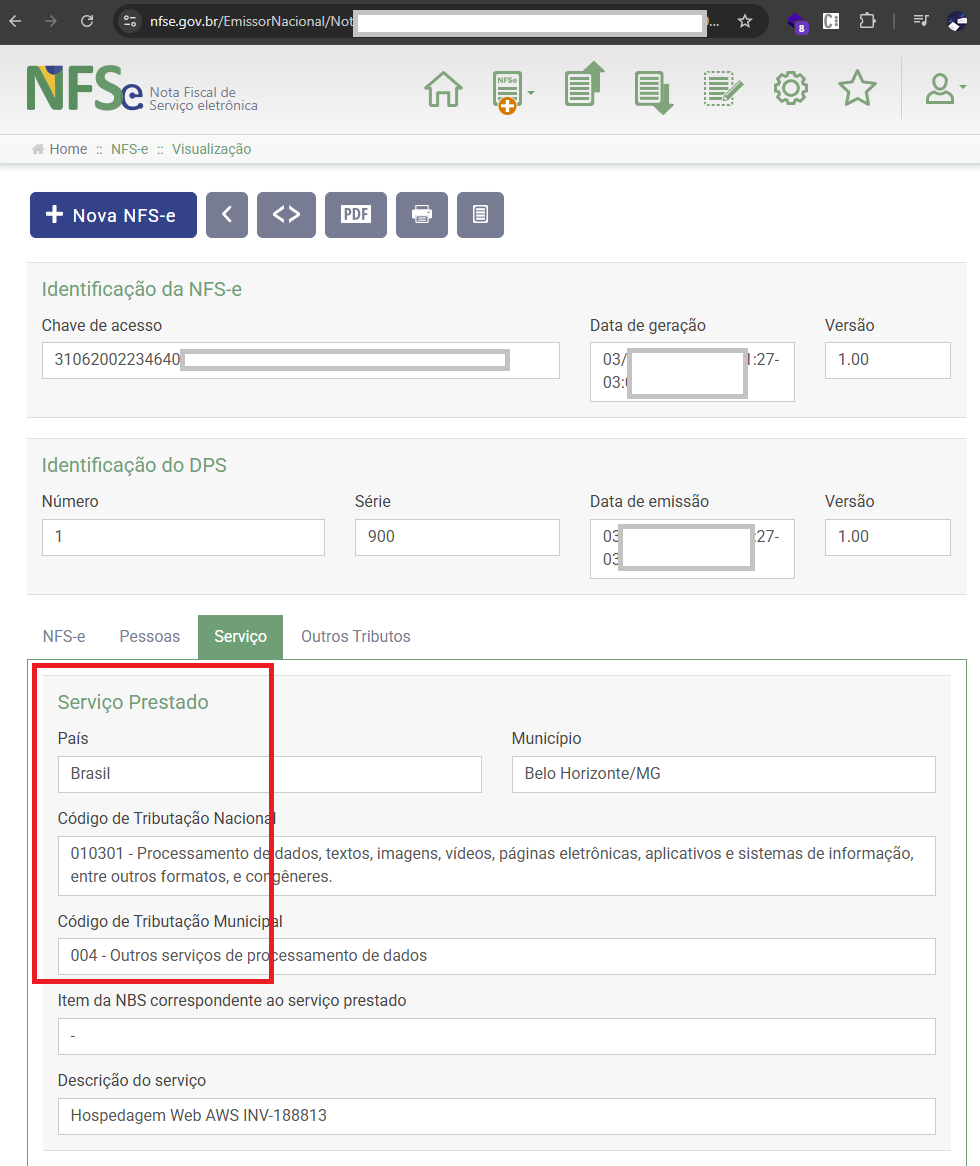Click the favorites star icon in header

(857, 89)
